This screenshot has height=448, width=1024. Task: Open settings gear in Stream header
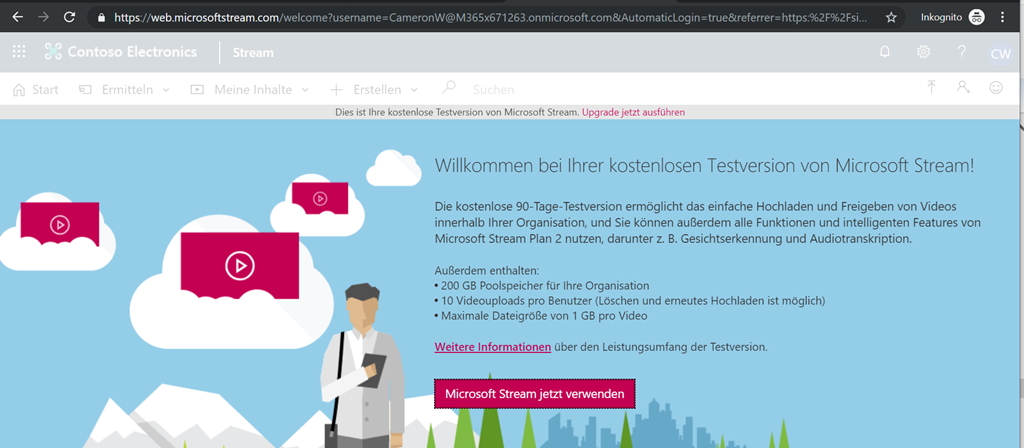923,52
